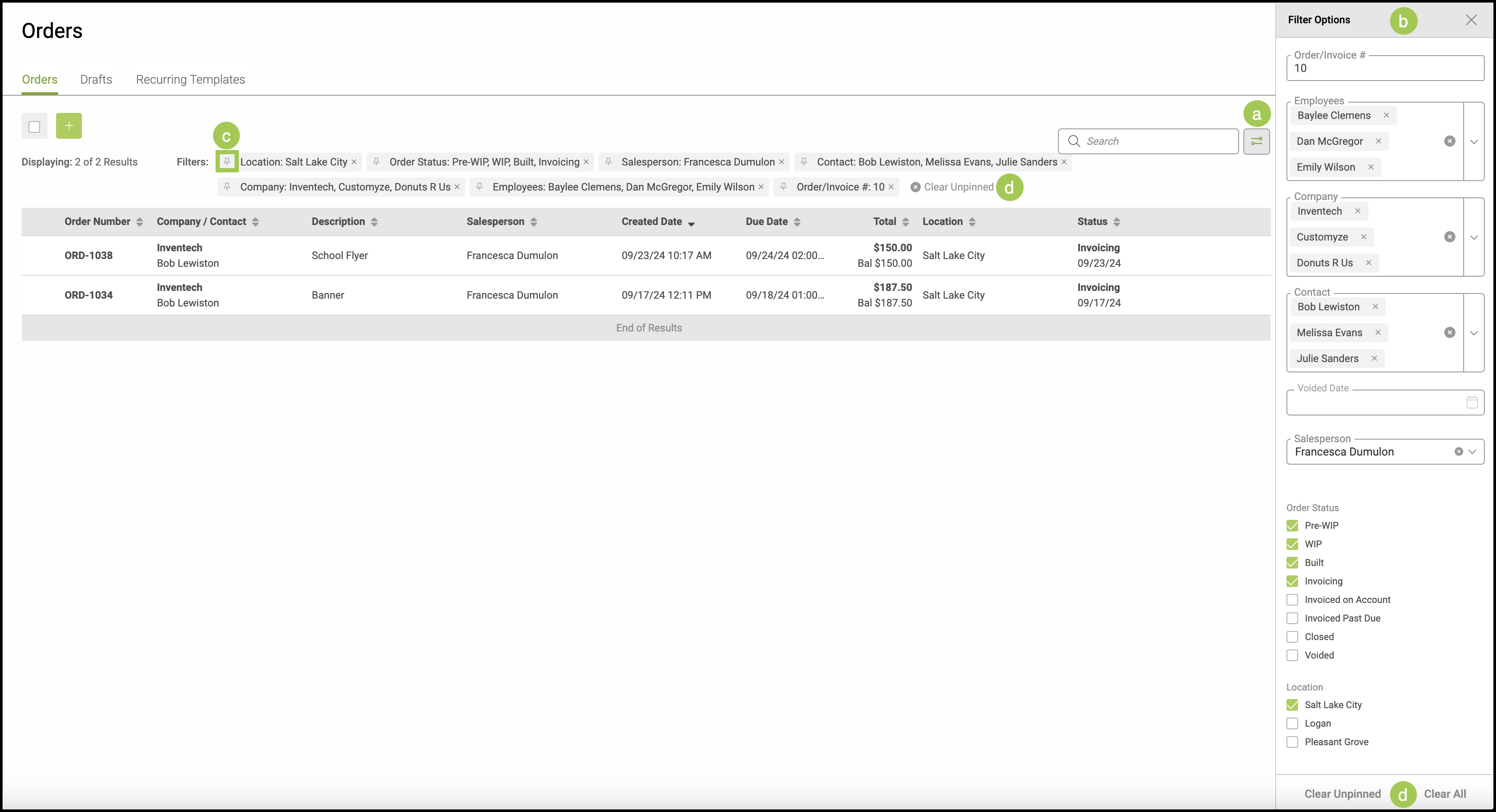Expand the Employees dropdown chevron

coord(1473,142)
